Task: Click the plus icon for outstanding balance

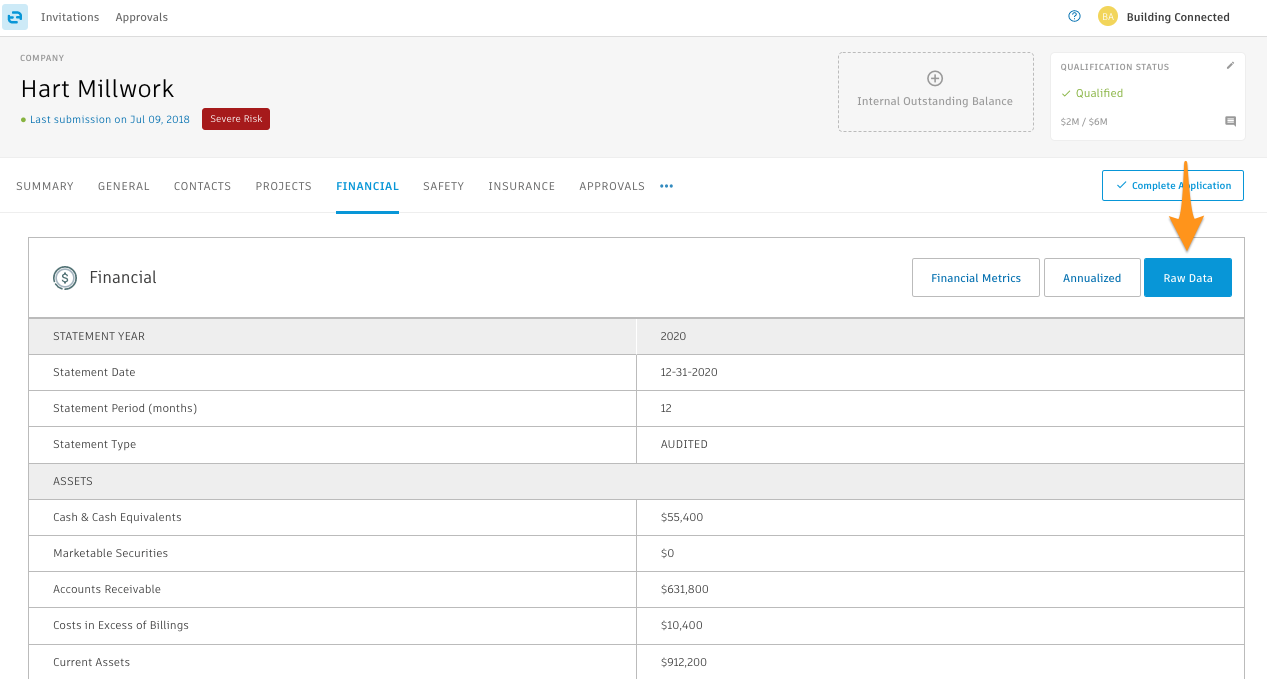Action: point(935,79)
